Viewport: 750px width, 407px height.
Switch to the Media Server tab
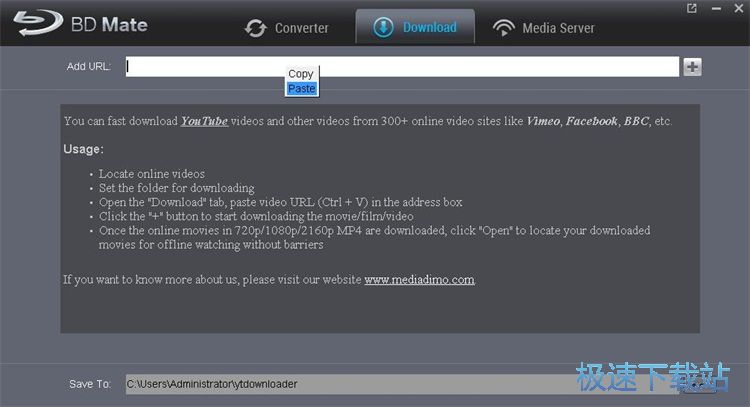point(544,28)
